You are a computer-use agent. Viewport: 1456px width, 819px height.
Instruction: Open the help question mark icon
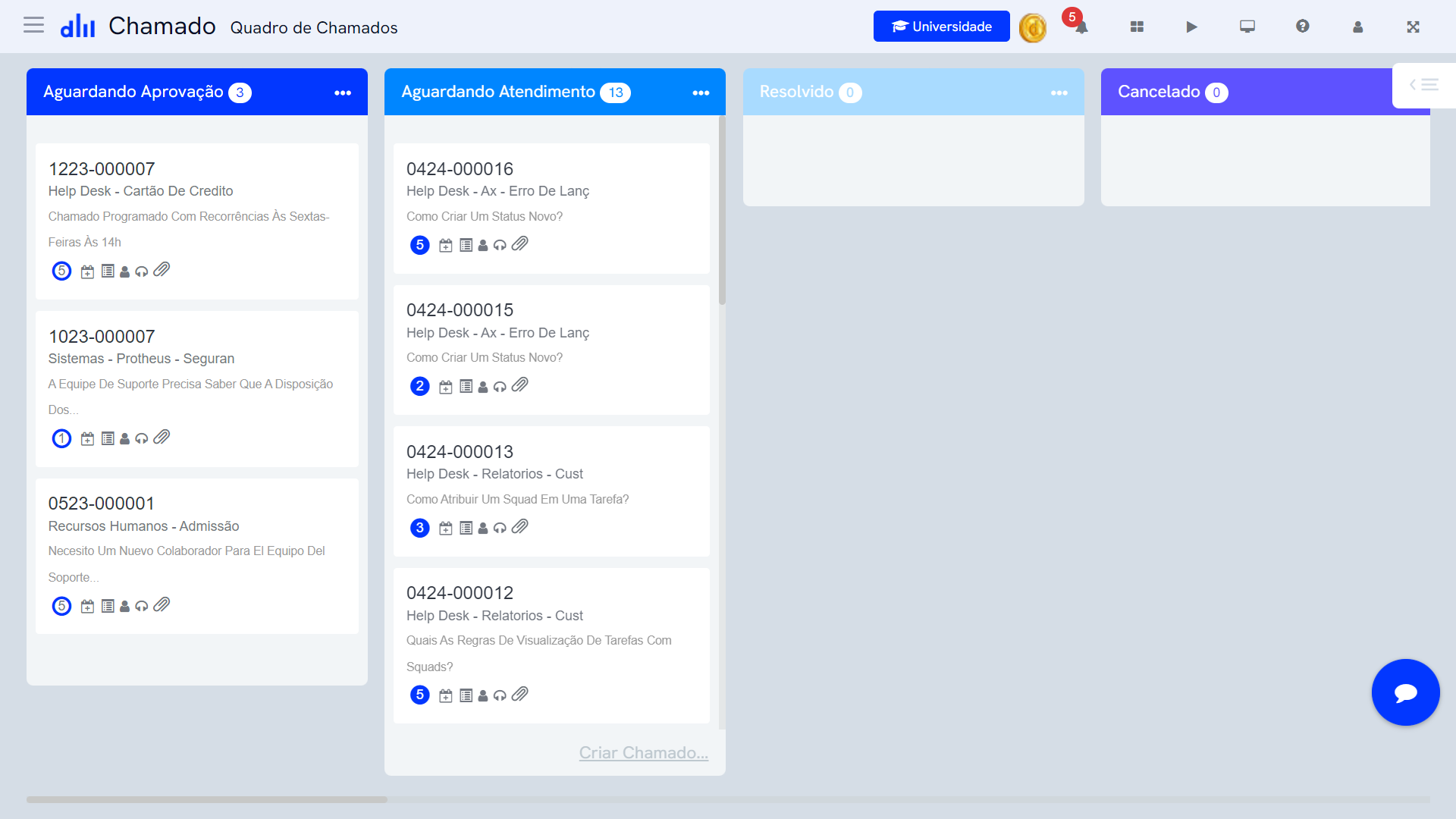click(1302, 27)
